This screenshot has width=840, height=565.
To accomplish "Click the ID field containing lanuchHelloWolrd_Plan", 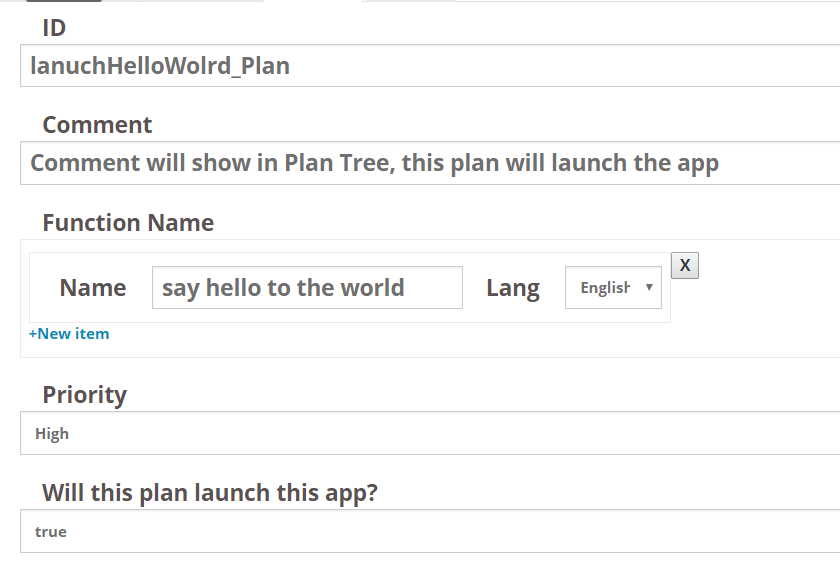I will pyautogui.click(x=430, y=65).
